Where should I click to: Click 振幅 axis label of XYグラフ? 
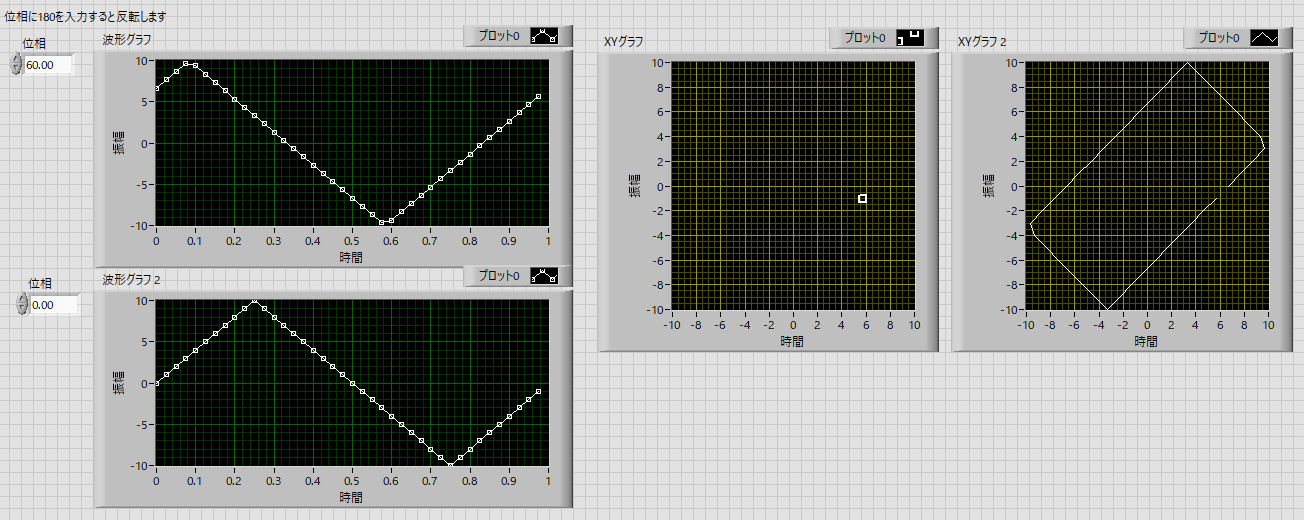click(634, 186)
